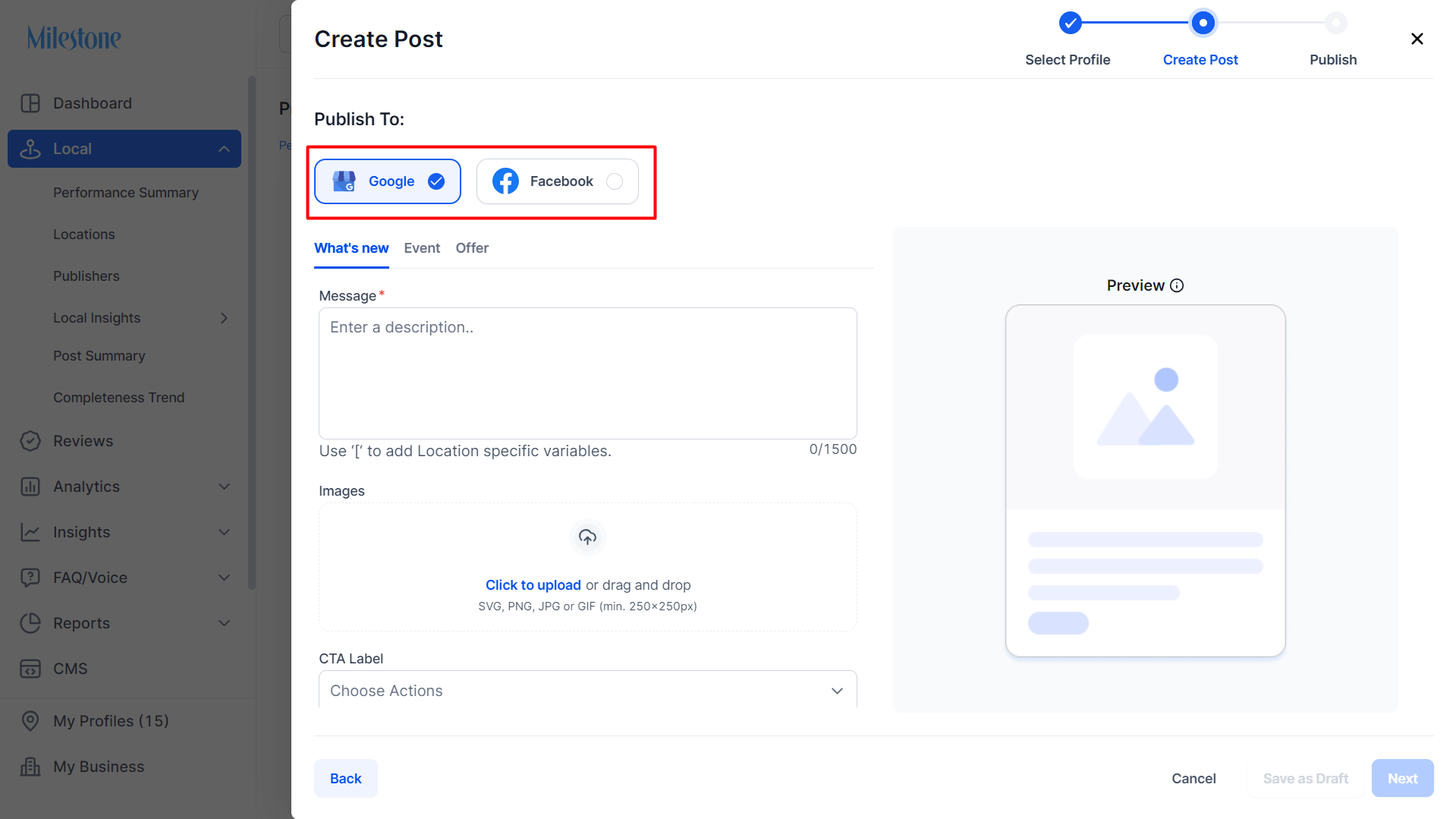1456x819 pixels.
Task: Click the Insights line chart icon
Action: click(x=30, y=532)
